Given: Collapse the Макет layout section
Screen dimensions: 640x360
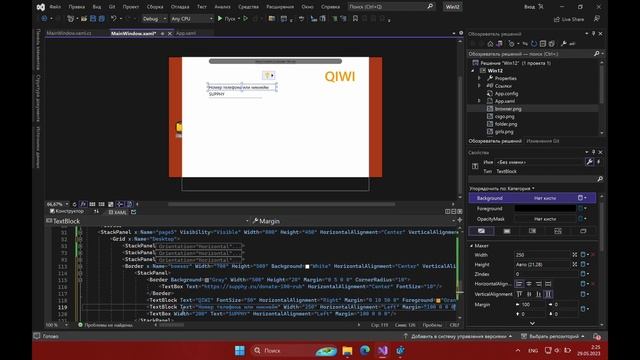Looking at the screenshot, I should pyautogui.click(x=471, y=246).
